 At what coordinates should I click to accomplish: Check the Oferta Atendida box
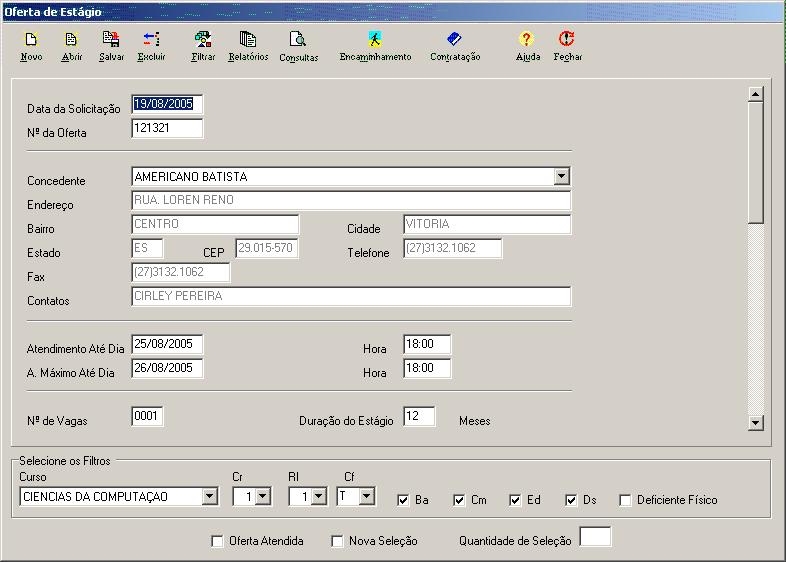point(217,541)
